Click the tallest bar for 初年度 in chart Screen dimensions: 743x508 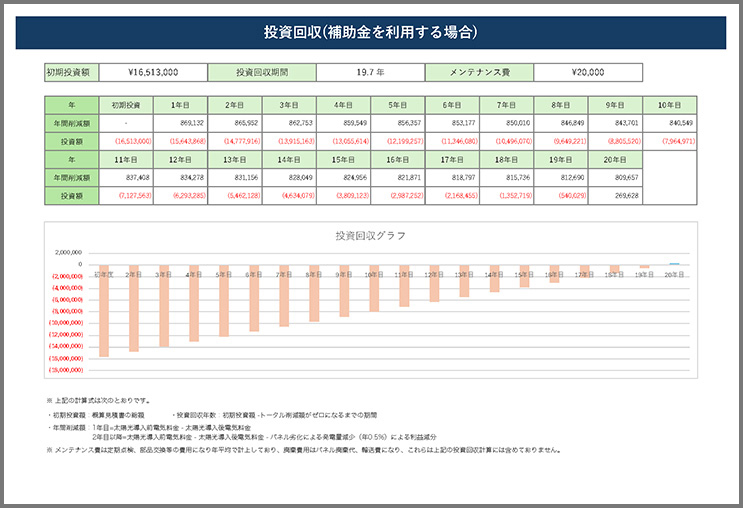point(103,310)
